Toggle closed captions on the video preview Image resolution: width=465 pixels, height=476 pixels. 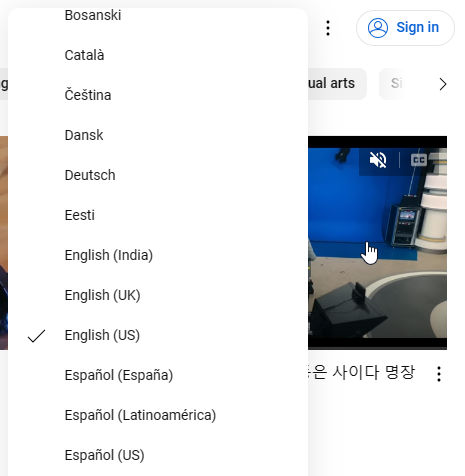point(419,160)
